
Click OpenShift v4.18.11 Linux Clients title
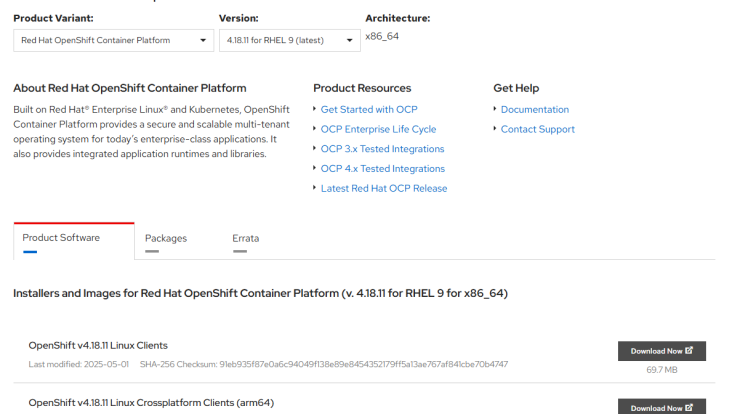tap(98, 346)
